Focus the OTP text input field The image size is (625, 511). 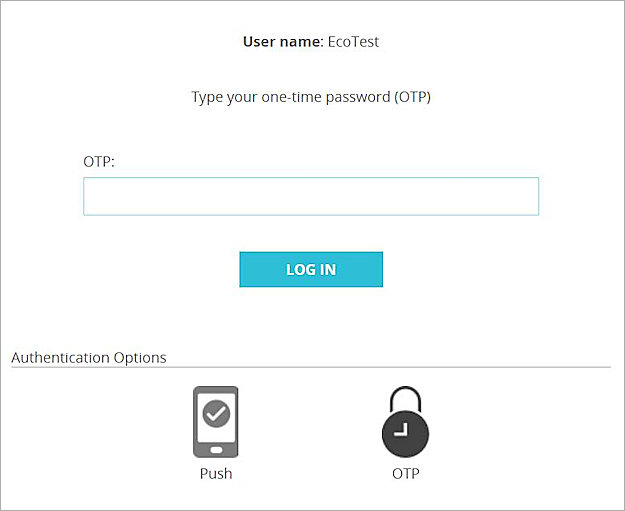pos(310,197)
